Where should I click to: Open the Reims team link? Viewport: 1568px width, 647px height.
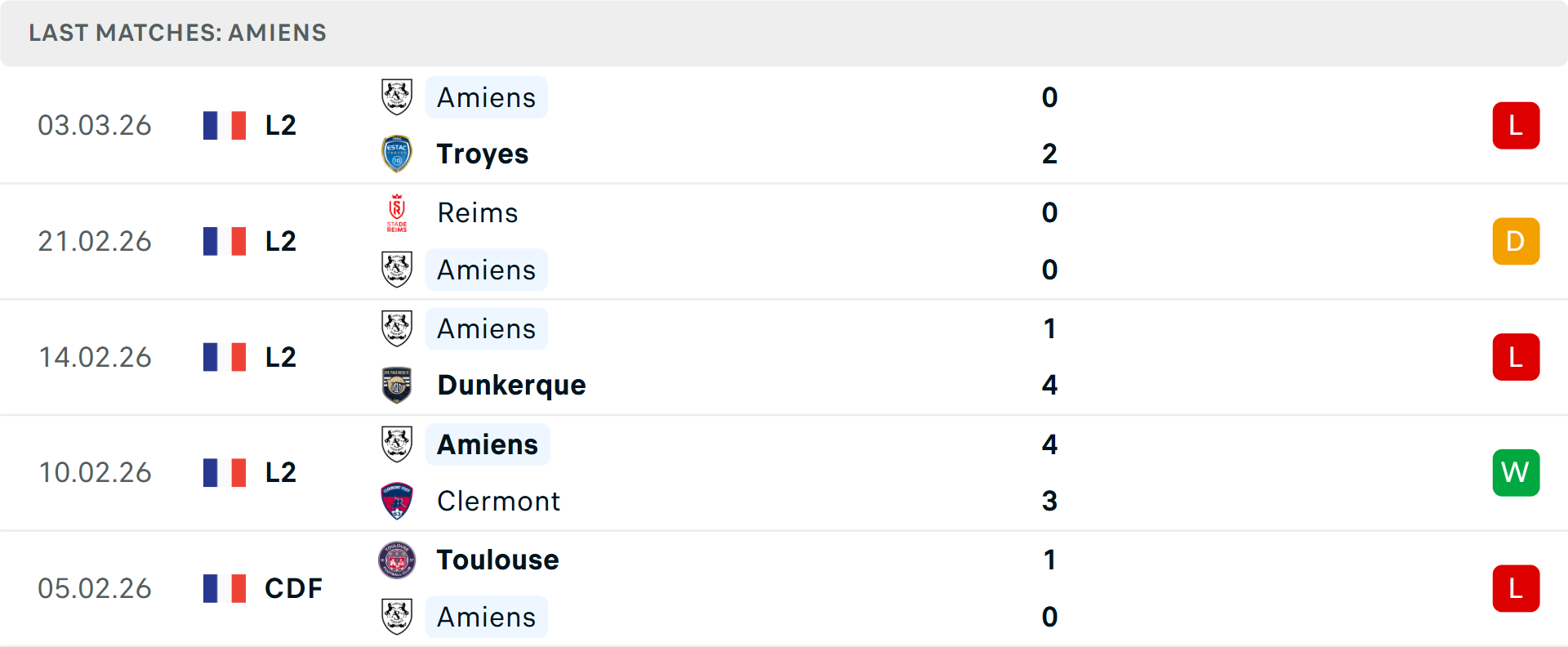[x=478, y=212]
